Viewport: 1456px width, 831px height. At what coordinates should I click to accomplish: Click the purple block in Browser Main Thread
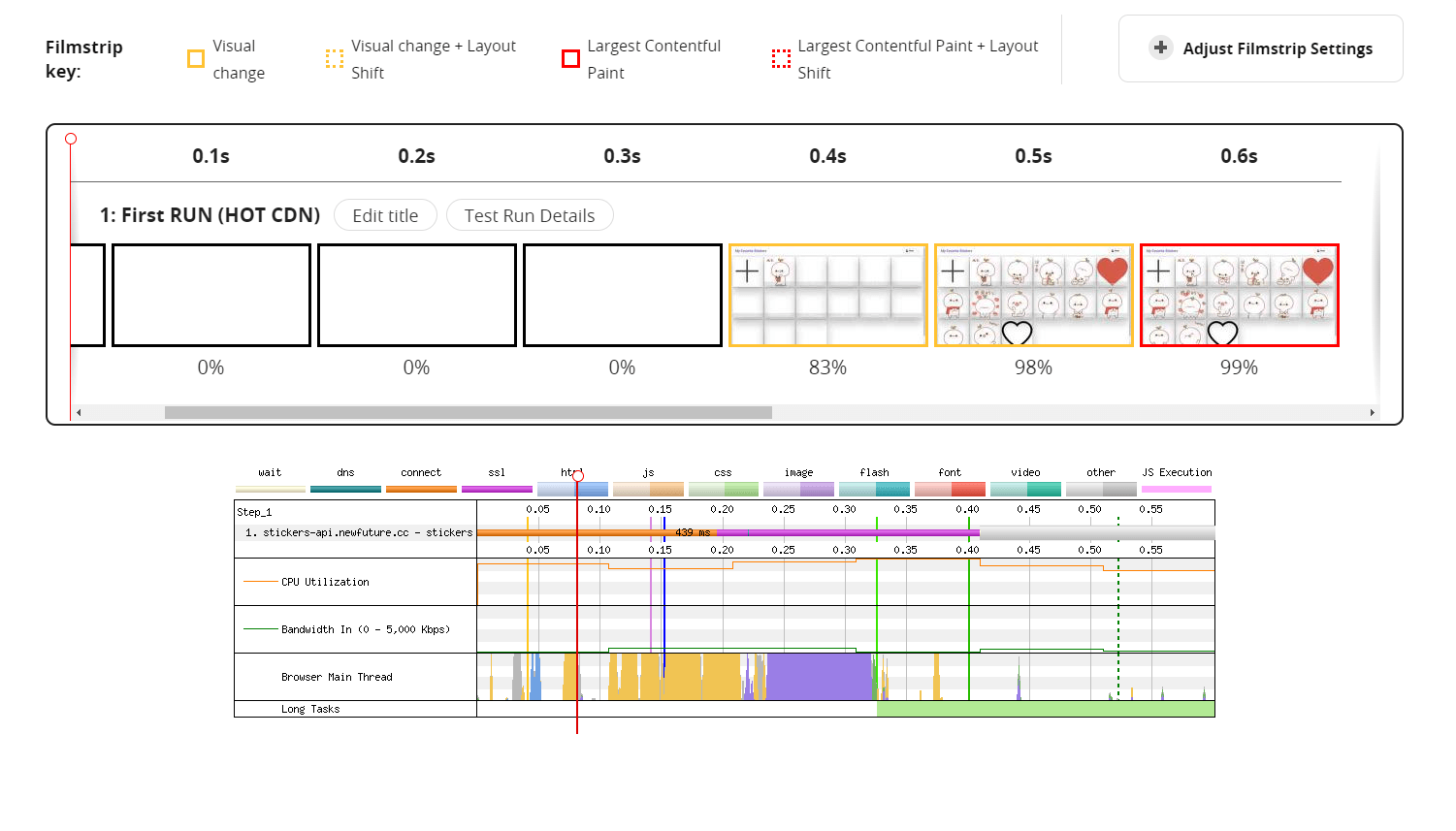(x=820, y=676)
